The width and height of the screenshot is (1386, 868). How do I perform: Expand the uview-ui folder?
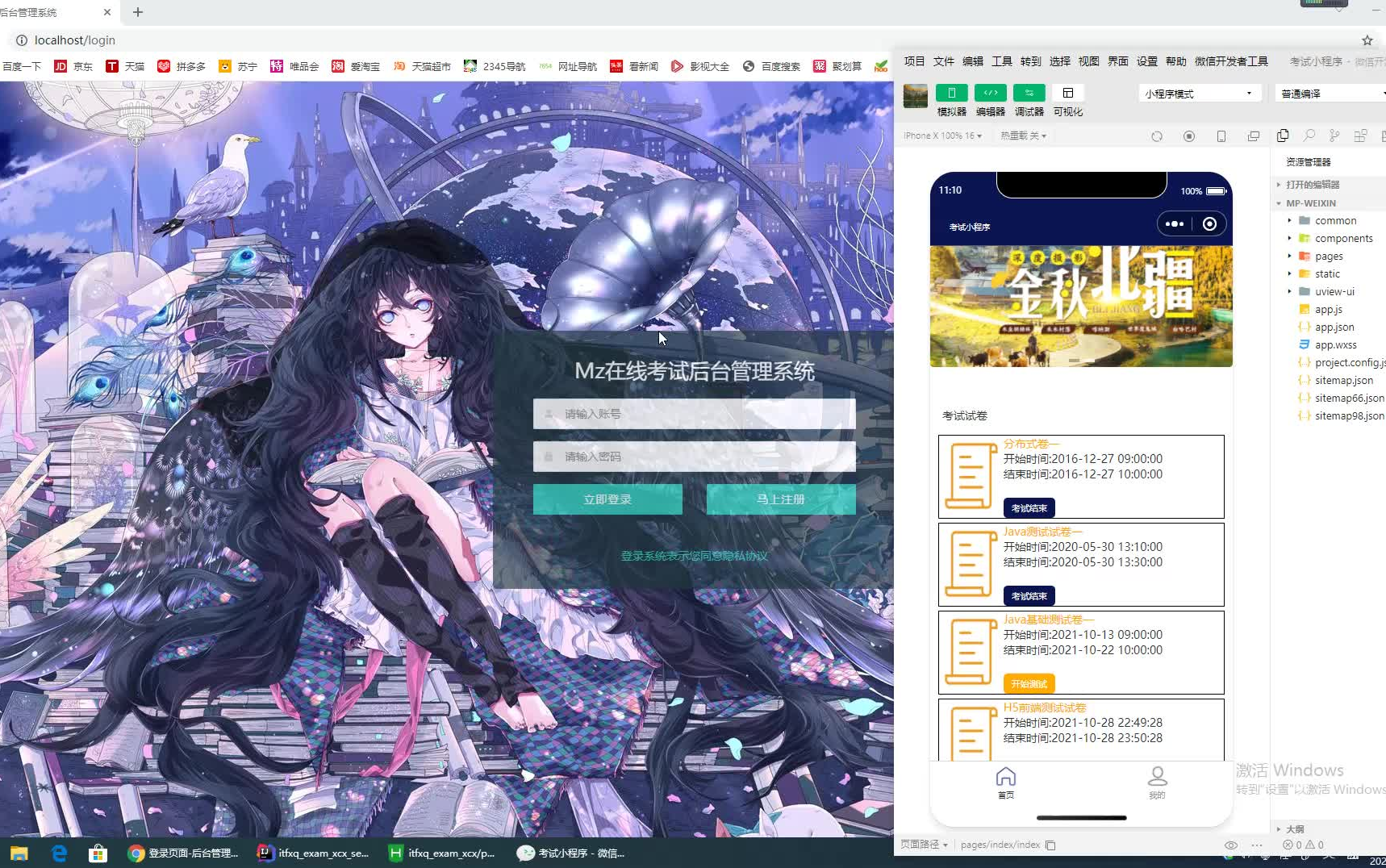(1334, 291)
